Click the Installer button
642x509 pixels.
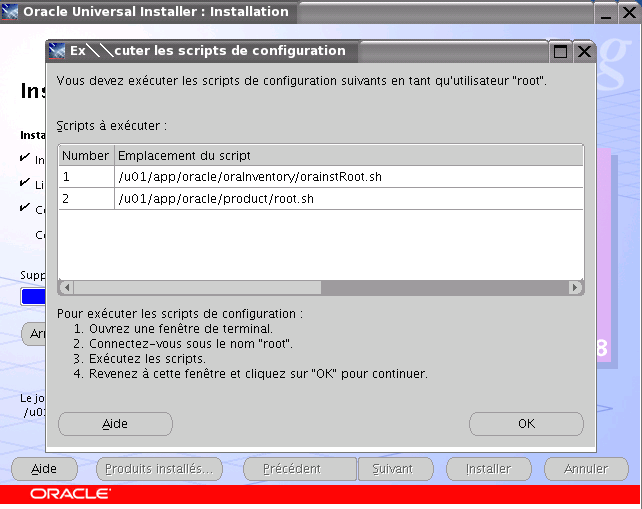tap(488, 469)
